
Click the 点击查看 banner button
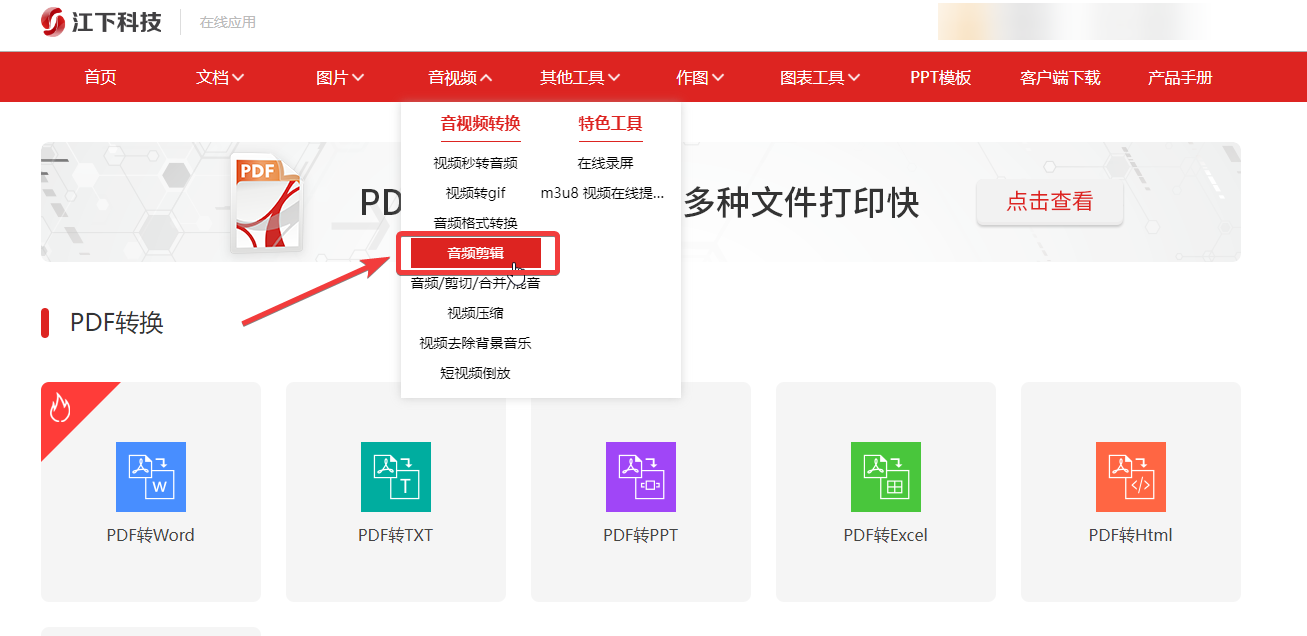(x=1049, y=202)
